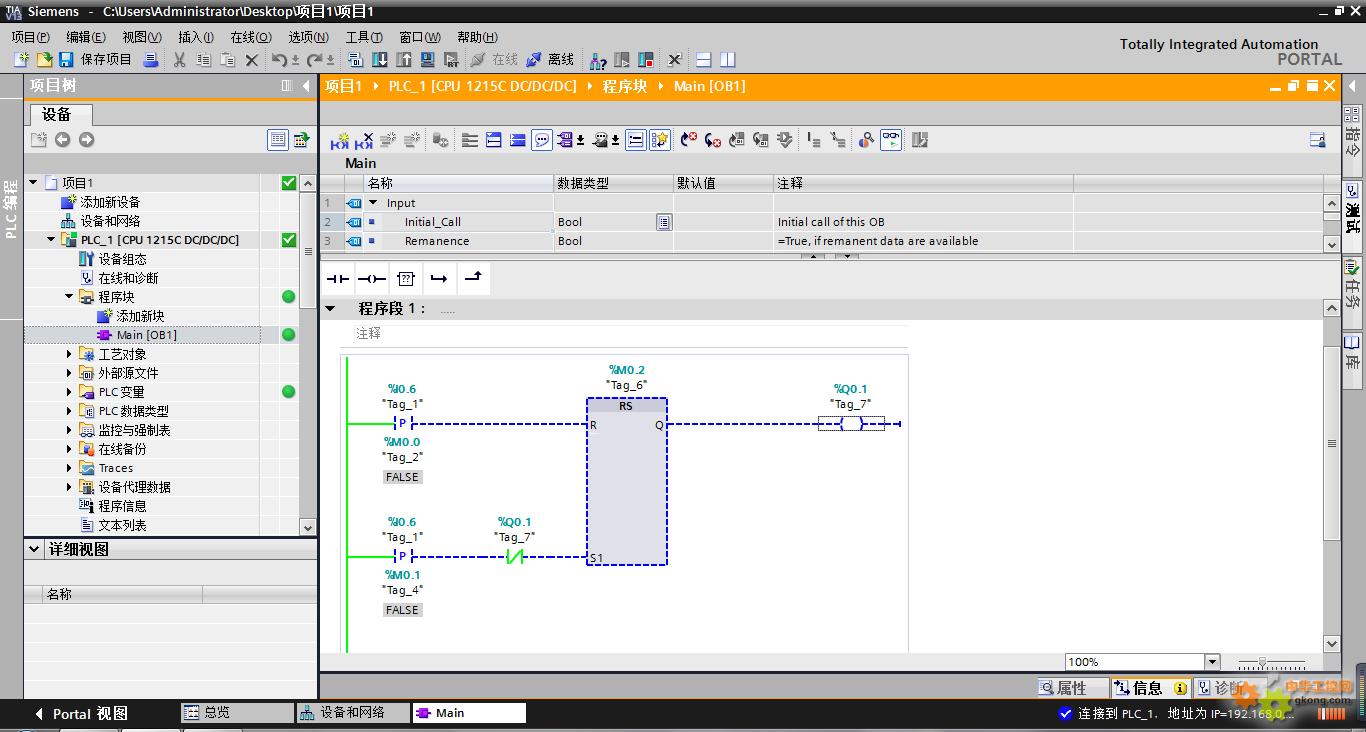
Task: Click the Close branch icon
Action: [x=473, y=279]
